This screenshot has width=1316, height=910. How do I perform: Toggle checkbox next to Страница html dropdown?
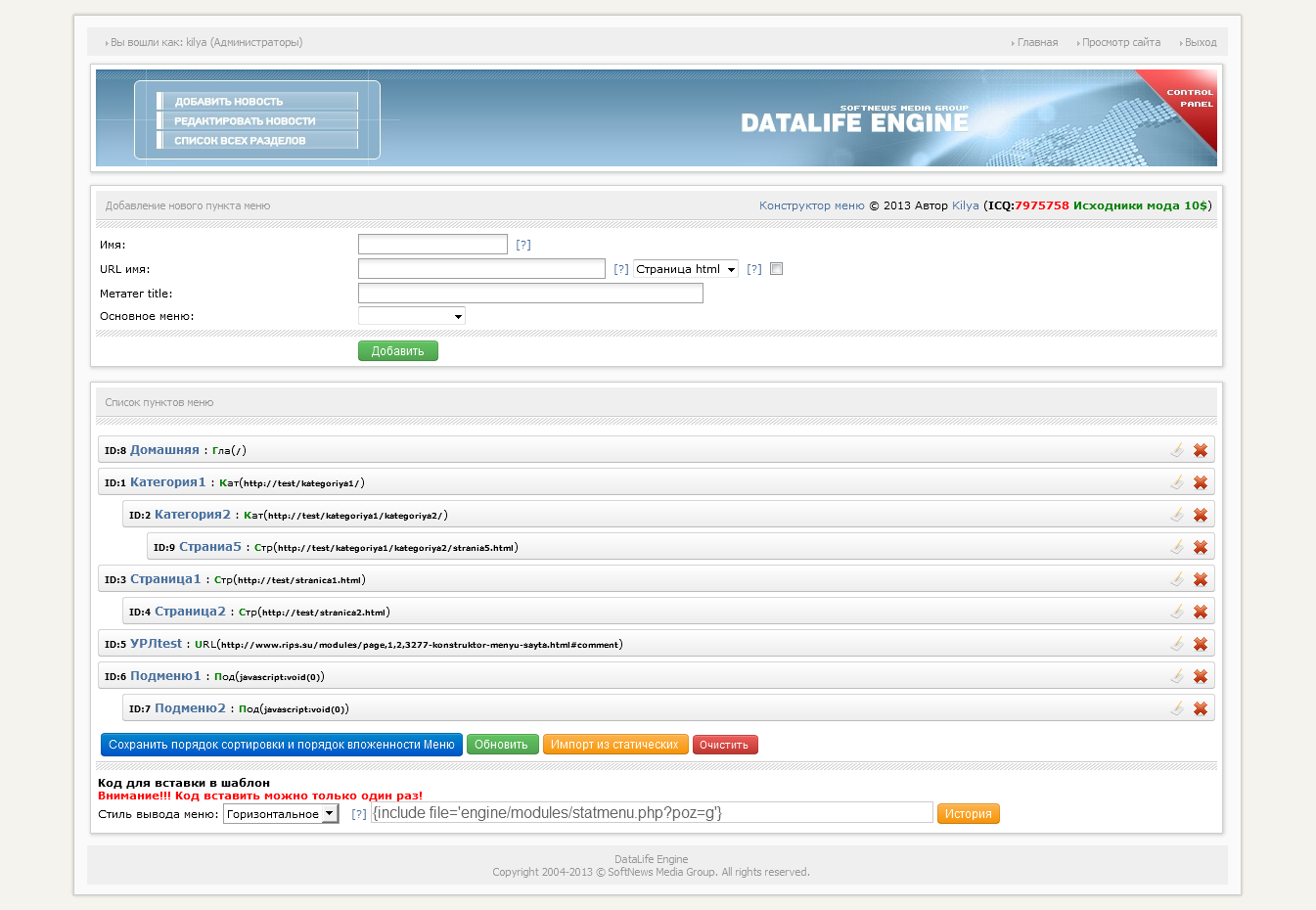(x=776, y=269)
